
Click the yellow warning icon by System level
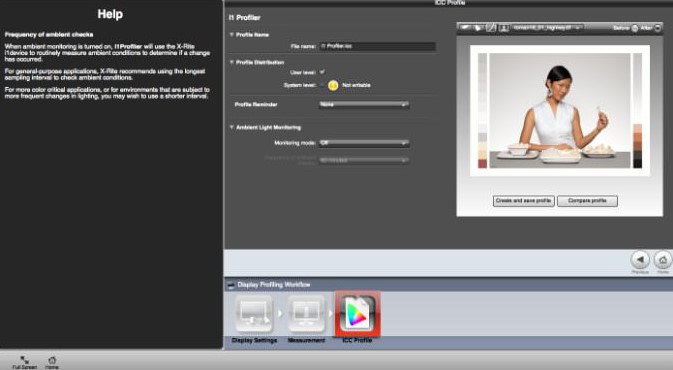pyautogui.click(x=333, y=85)
